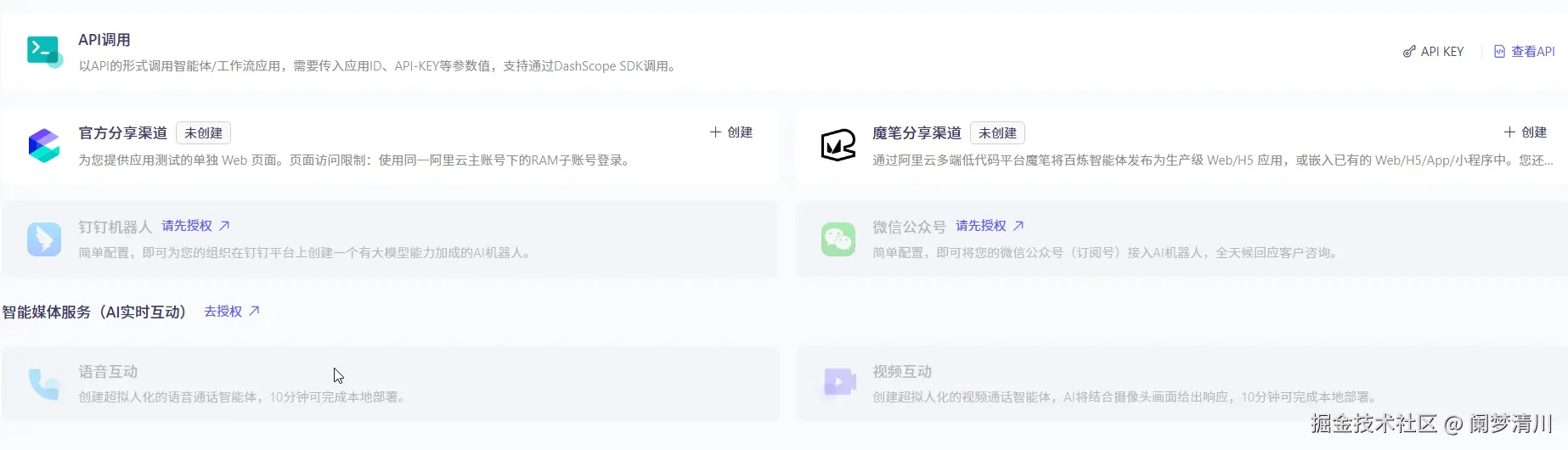Click the 官方分享渠道 logo icon
Screen dimensions: 1568x450
[x=44, y=146]
